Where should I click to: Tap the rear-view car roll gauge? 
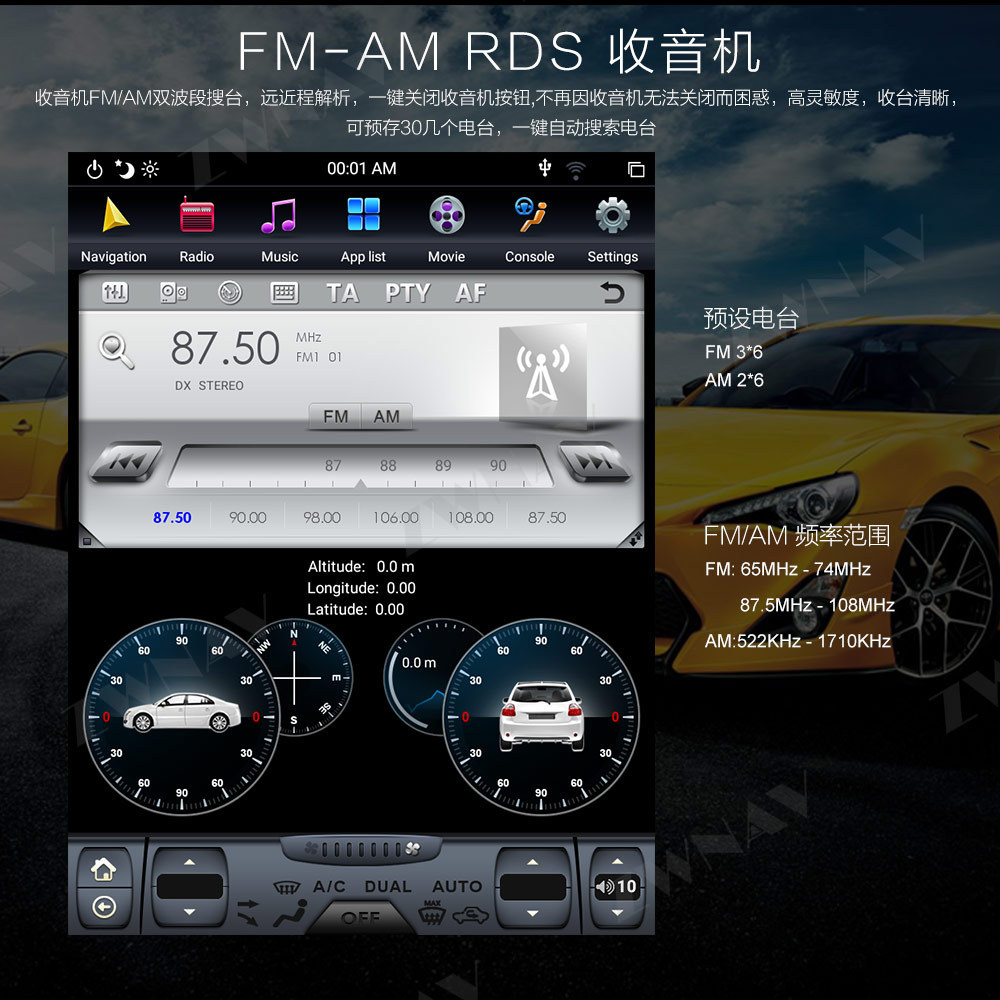point(541,716)
